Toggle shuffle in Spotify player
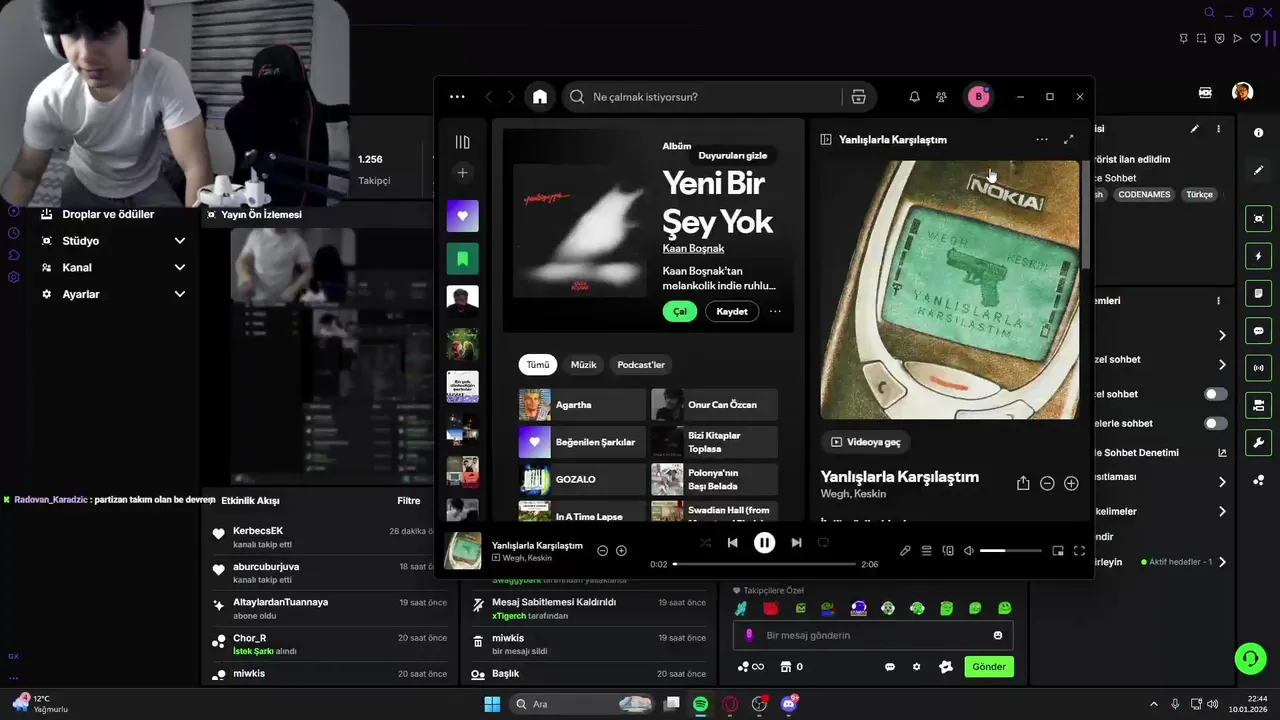The height and width of the screenshot is (720, 1280). coord(705,543)
